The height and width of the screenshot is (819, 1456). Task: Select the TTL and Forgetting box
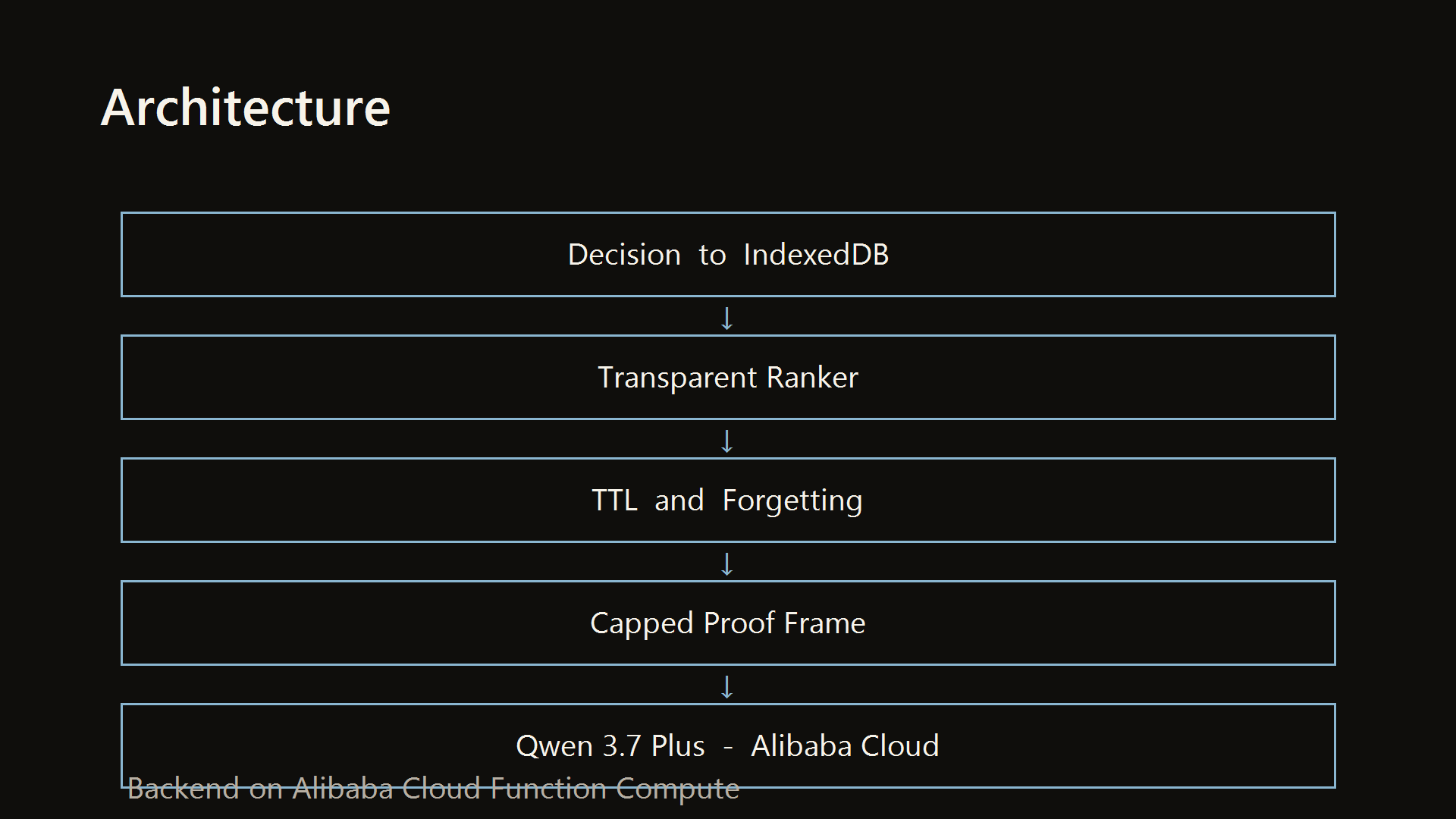pos(728,500)
